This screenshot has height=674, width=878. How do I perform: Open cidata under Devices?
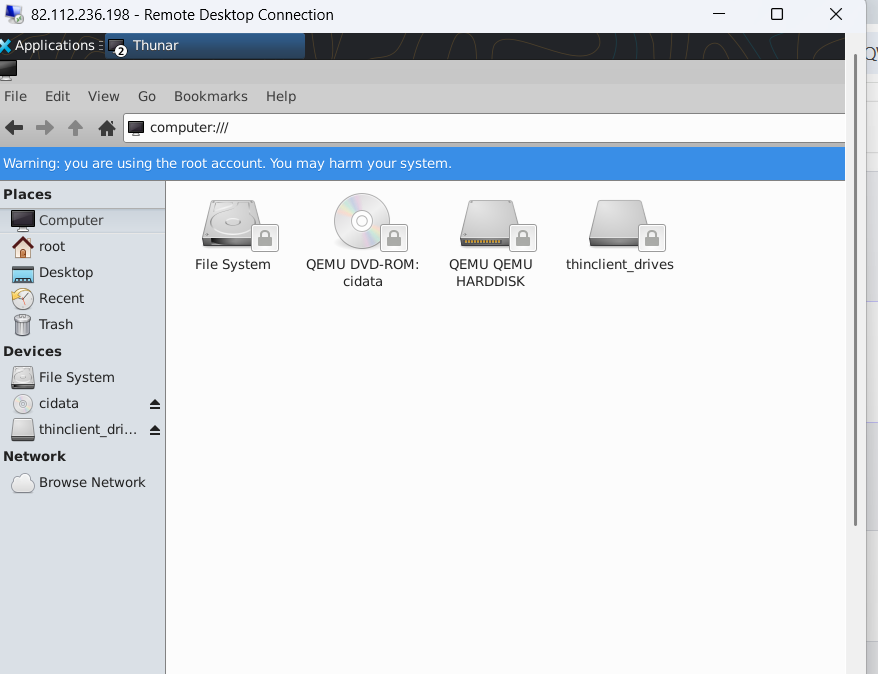point(73,404)
